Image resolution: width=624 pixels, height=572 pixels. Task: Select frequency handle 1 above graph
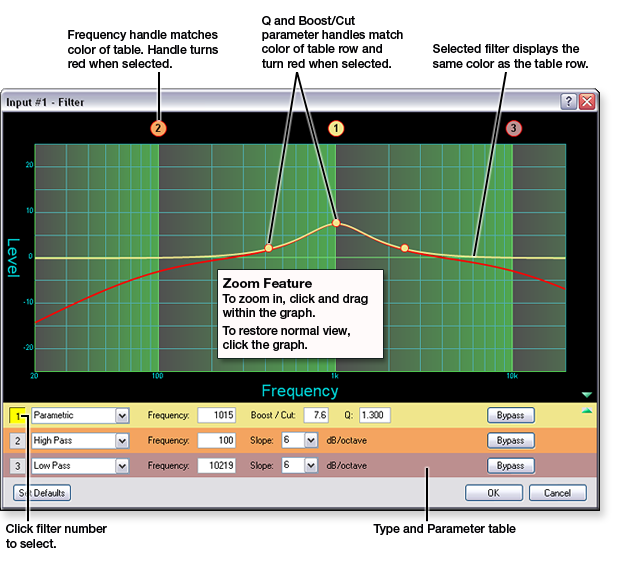point(336,128)
